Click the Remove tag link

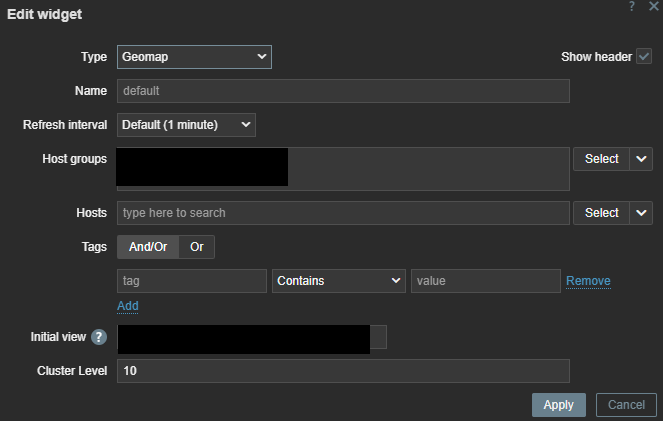tap(588, 281)
